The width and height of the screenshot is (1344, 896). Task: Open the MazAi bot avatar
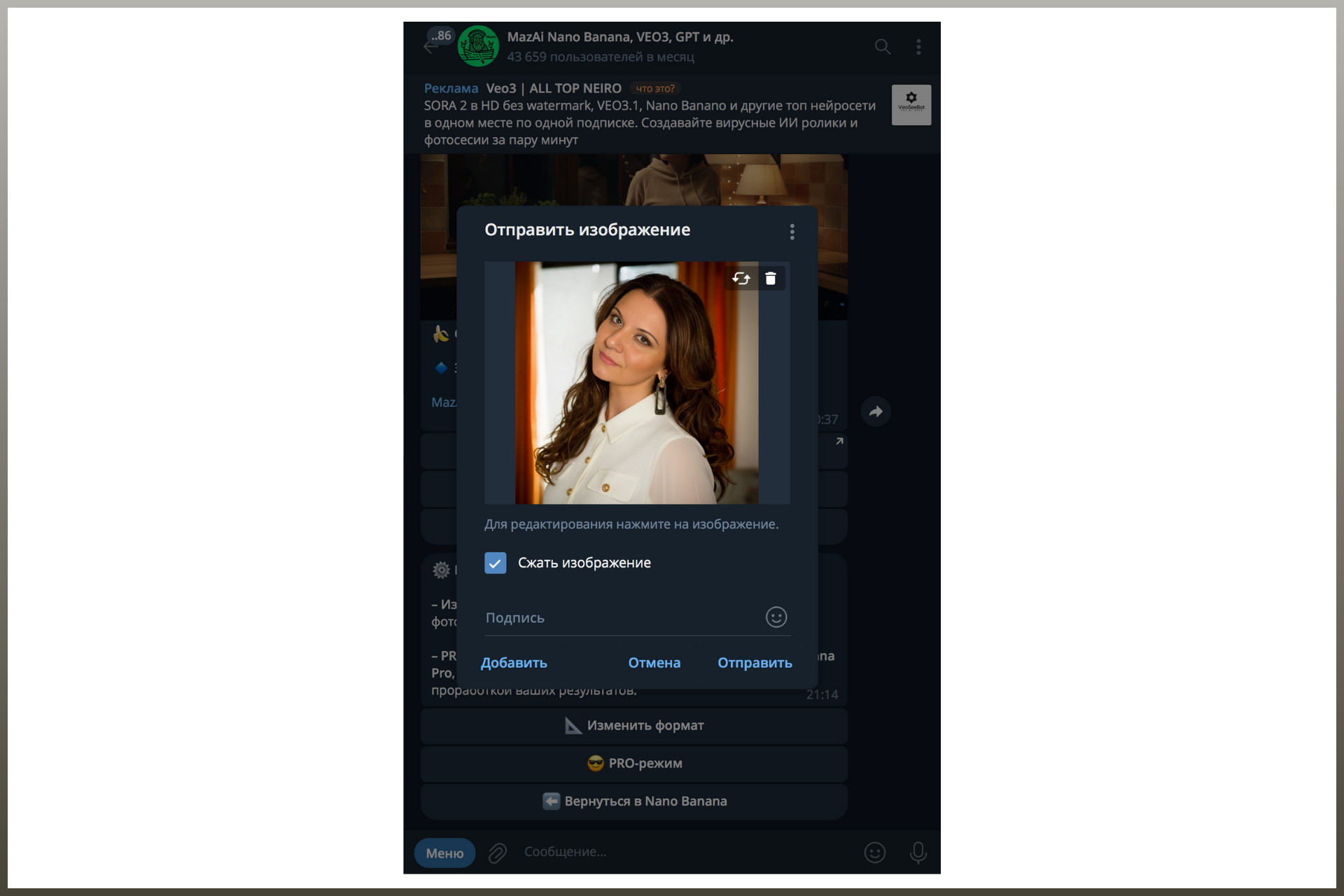click(x=478, y=46)
